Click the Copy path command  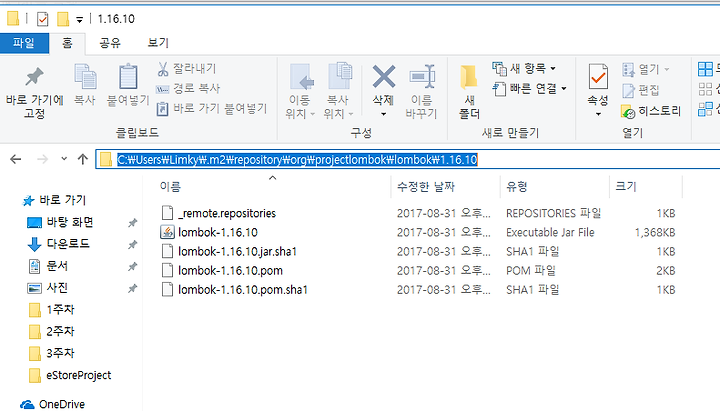coord(188,89)
